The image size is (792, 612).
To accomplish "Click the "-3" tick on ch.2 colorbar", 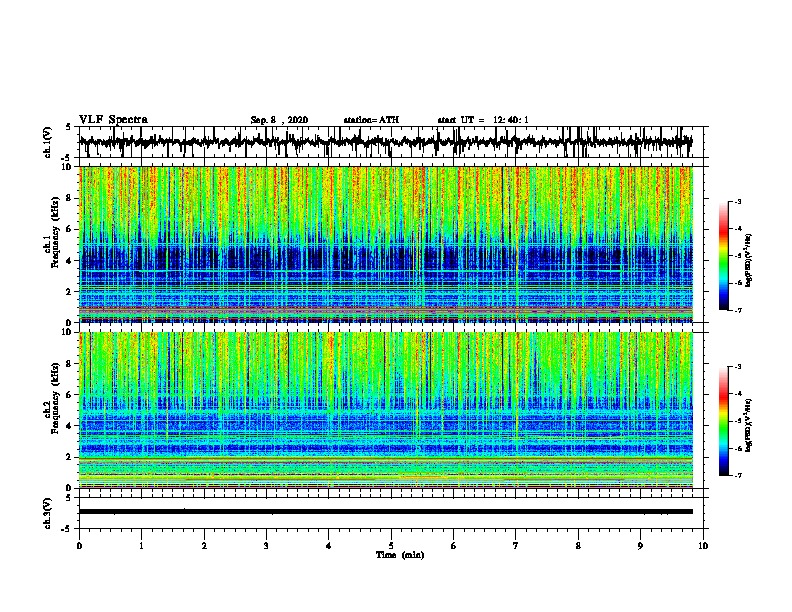I will pos(737,367).
